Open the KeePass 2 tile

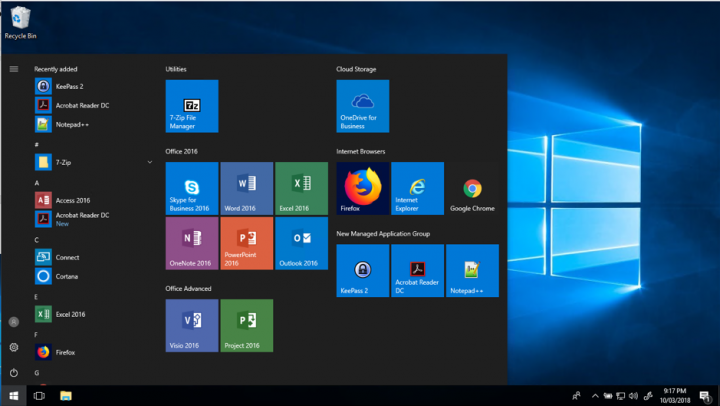pos(363,270)
